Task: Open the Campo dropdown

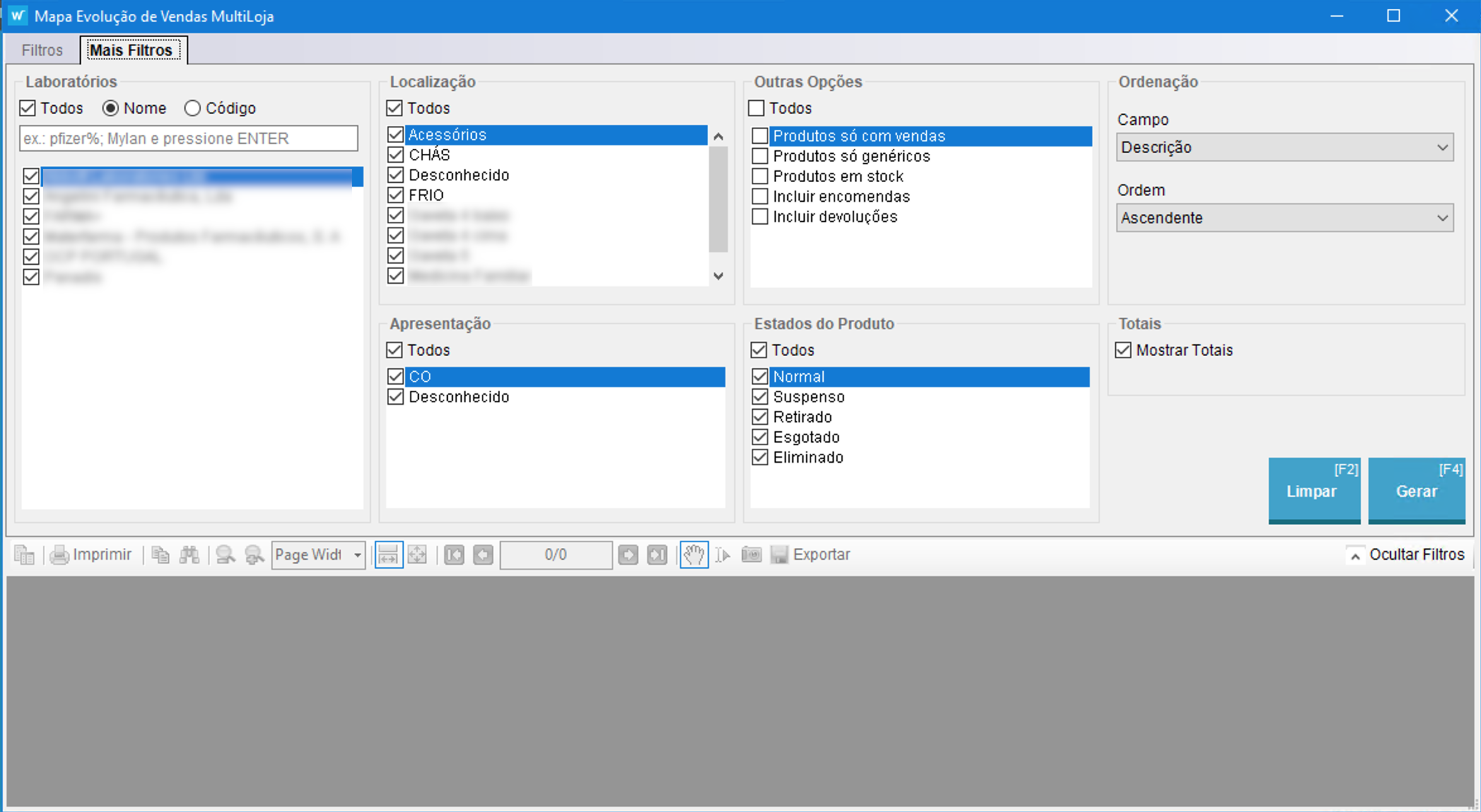Action: pyautogui.click(x=1284, y=148)
